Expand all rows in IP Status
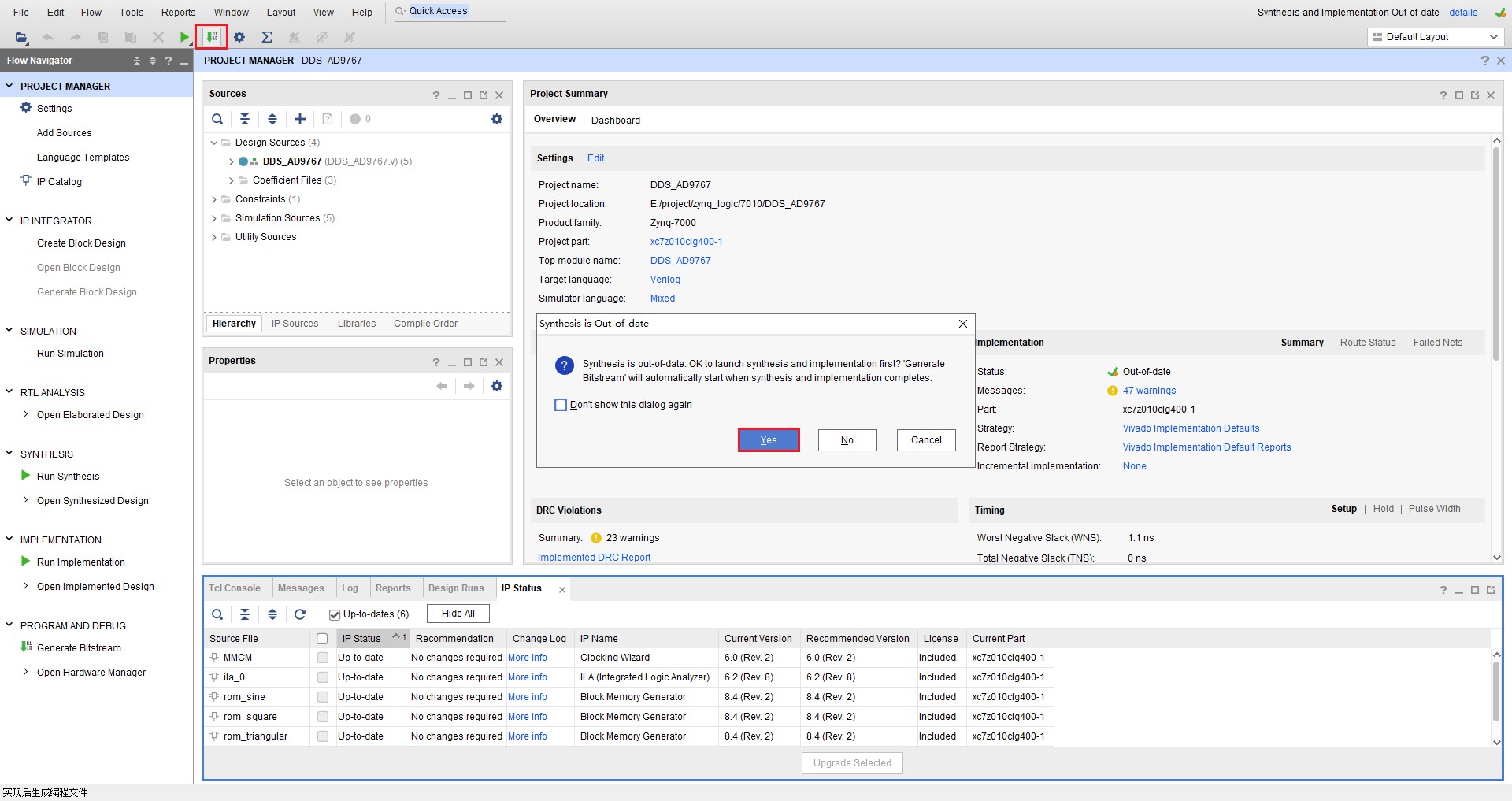Viewport: 1512px width, 801px height. [x=272, y=614]
